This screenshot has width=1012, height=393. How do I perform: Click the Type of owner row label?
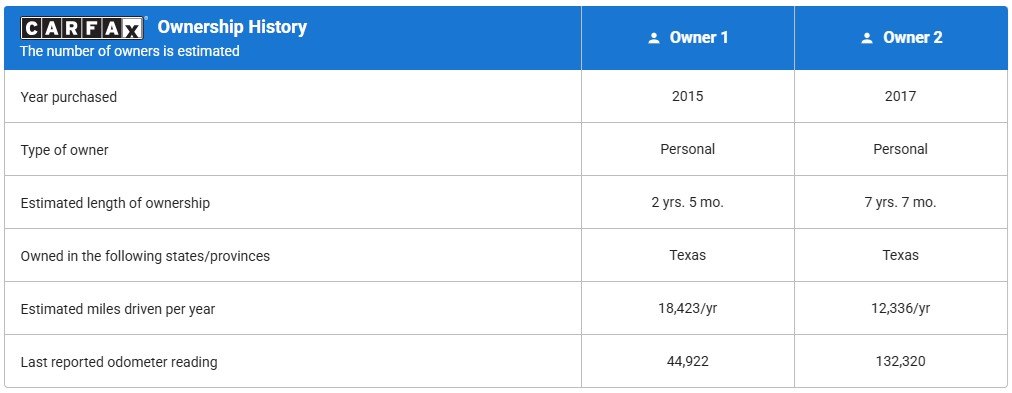pyautogui.click(x=65, y=150)
